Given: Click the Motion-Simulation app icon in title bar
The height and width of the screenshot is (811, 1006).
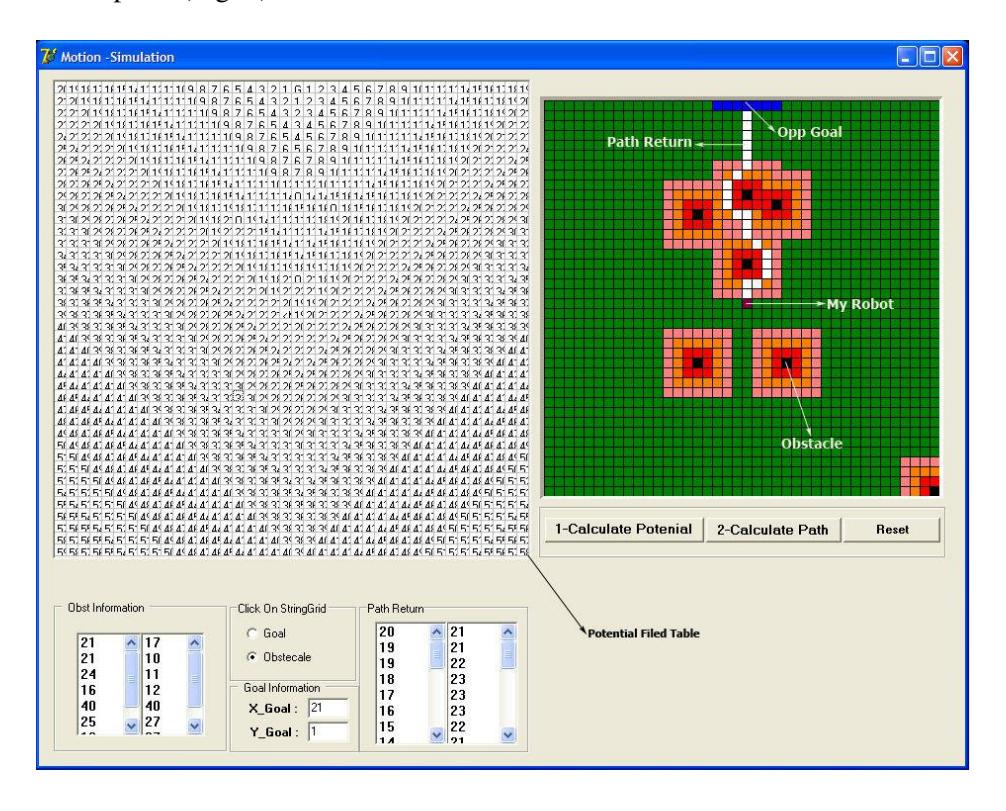Looking at the screenshot, I should 48,56.
